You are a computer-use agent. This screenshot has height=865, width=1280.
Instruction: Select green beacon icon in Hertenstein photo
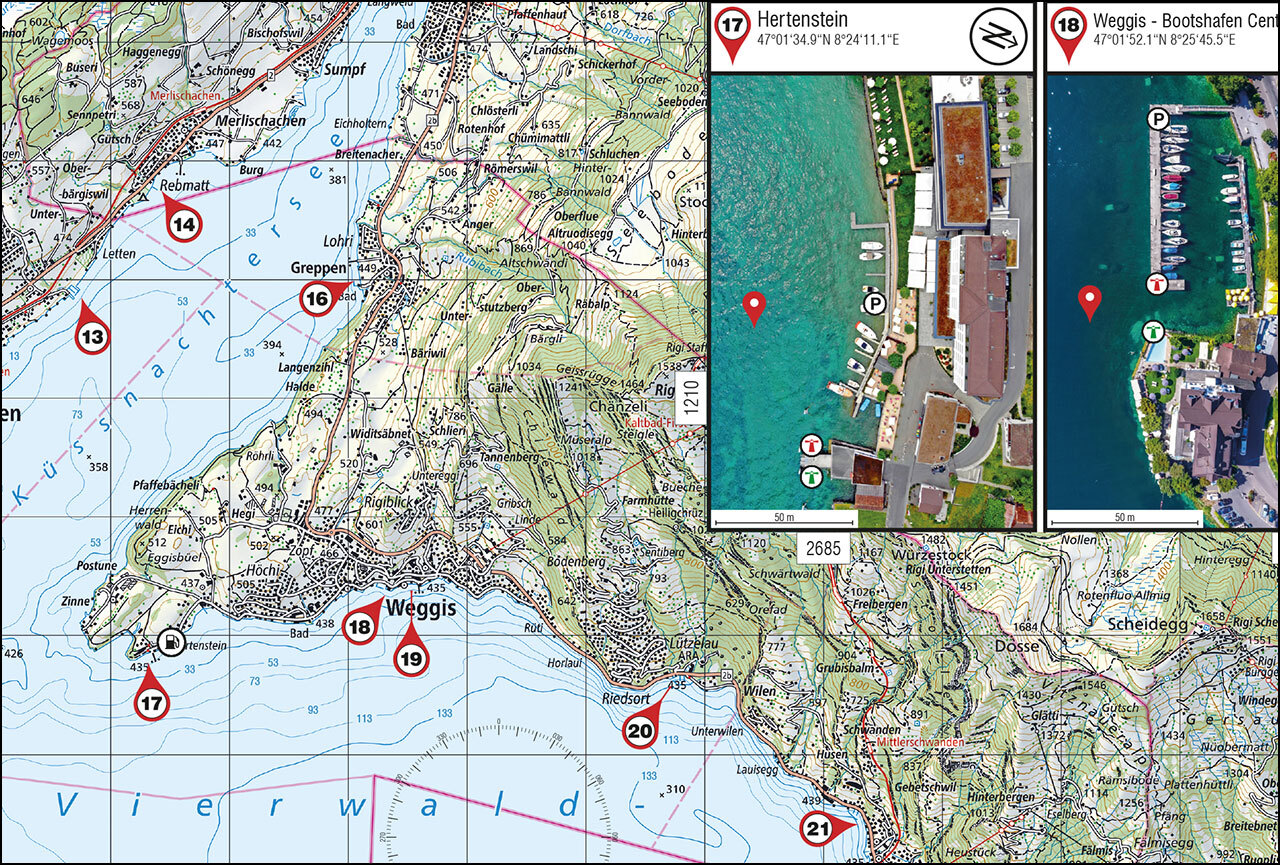tap(812, 477)
